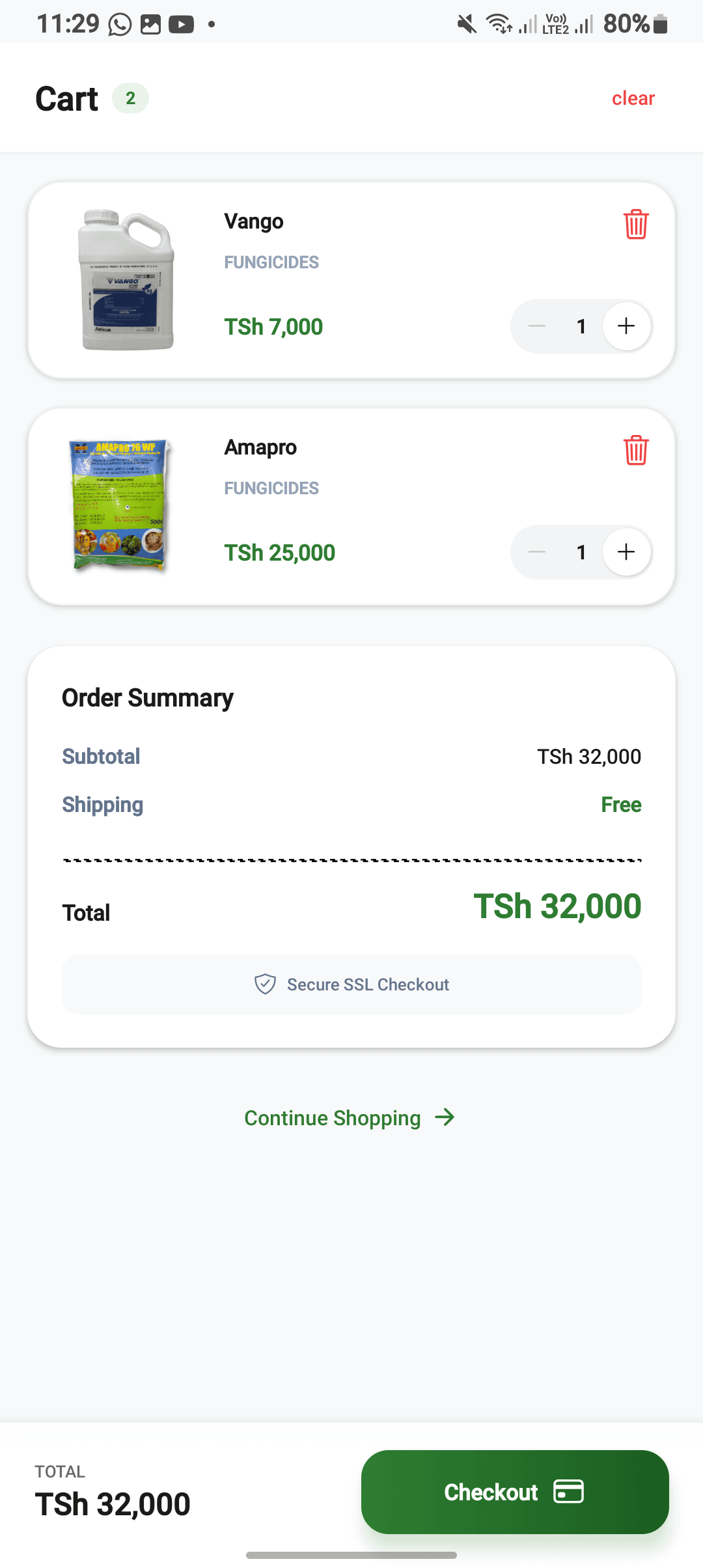Tap the muted sound icon in status bar
Image resolution: width=703 pixels, height=1568 pixels.
tap(467, 25)
